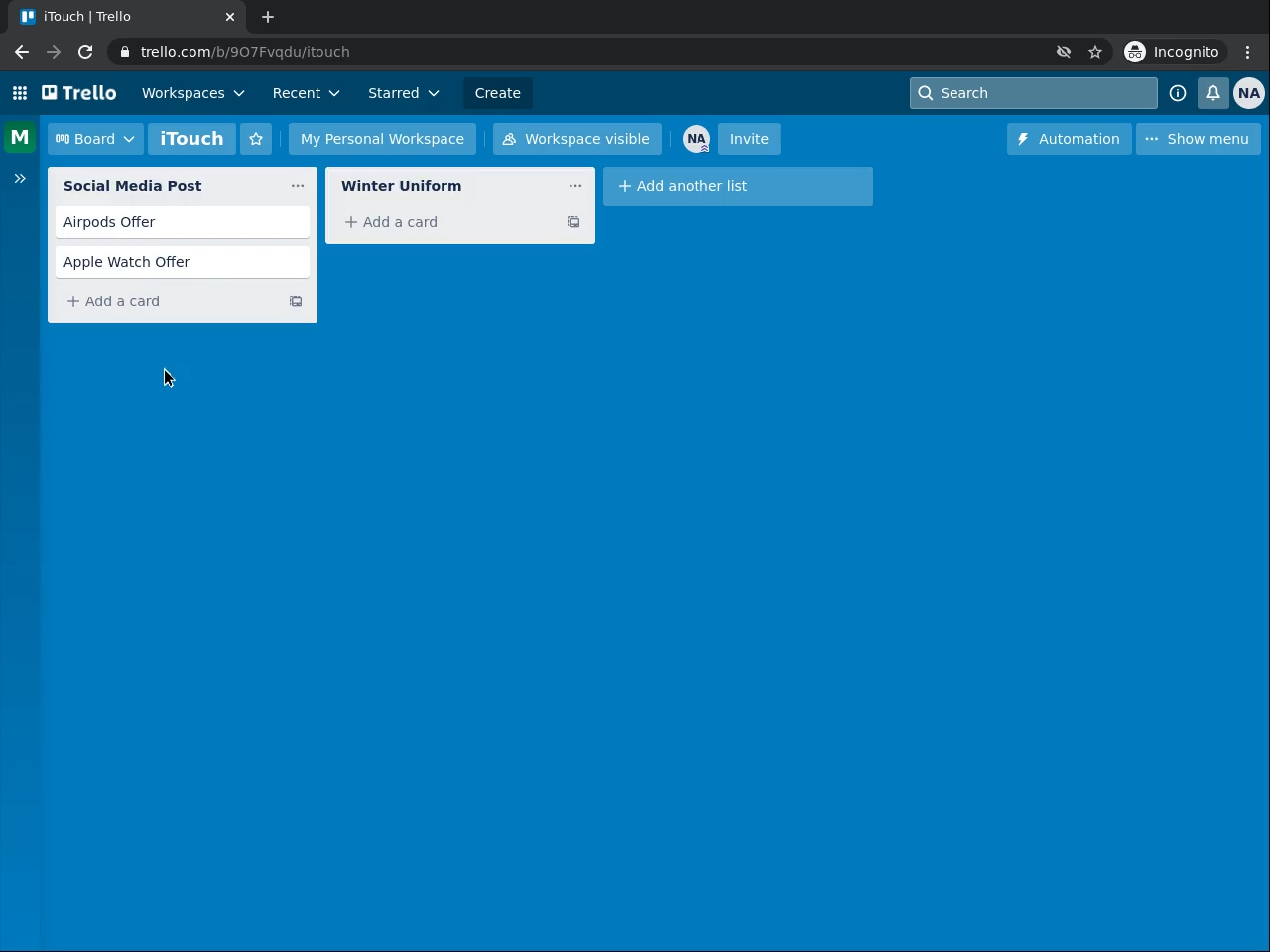
Task: Click the tracking blocked eye icon
Action: coord(1064,52)
